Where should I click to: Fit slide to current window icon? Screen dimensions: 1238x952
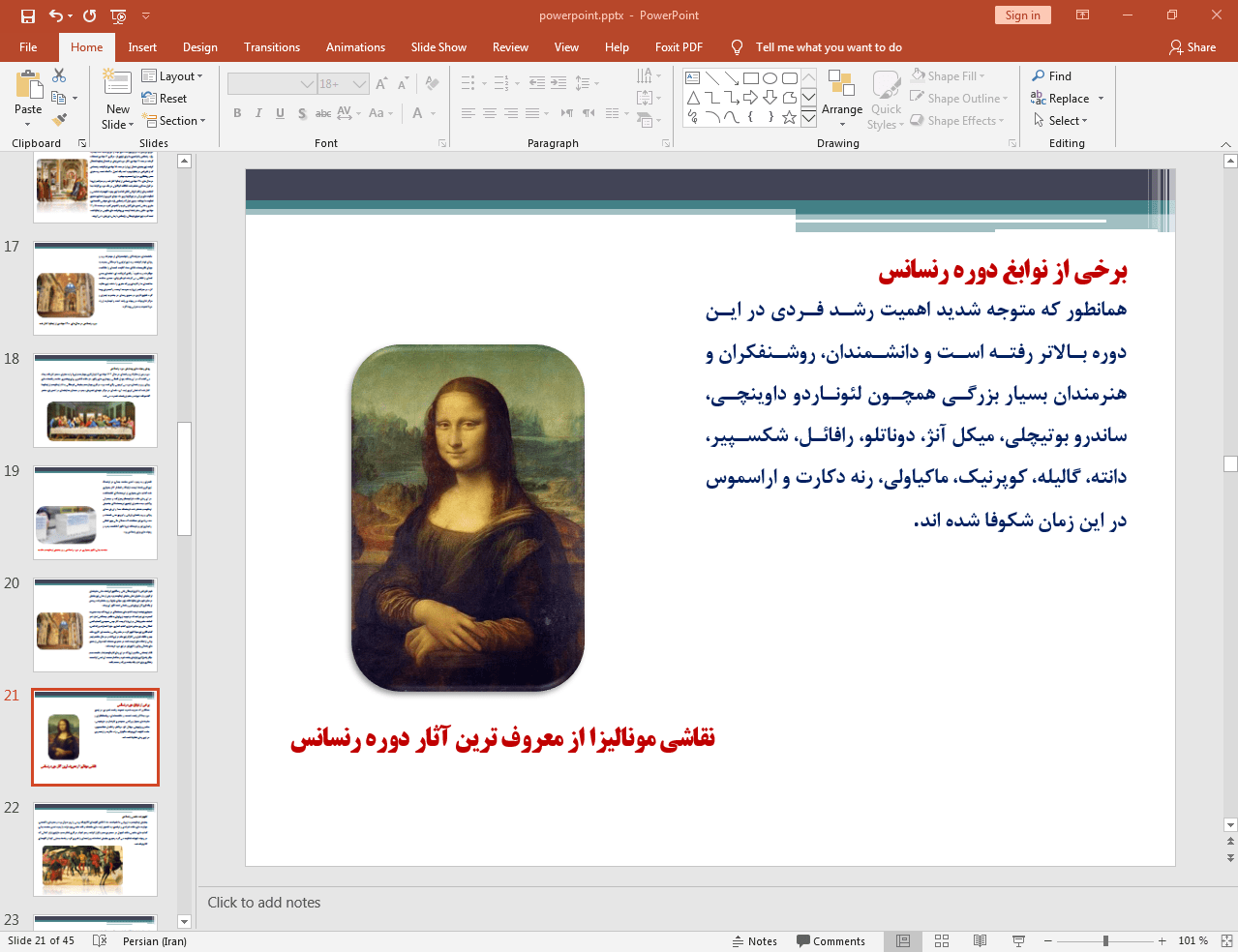point(1226,941)
